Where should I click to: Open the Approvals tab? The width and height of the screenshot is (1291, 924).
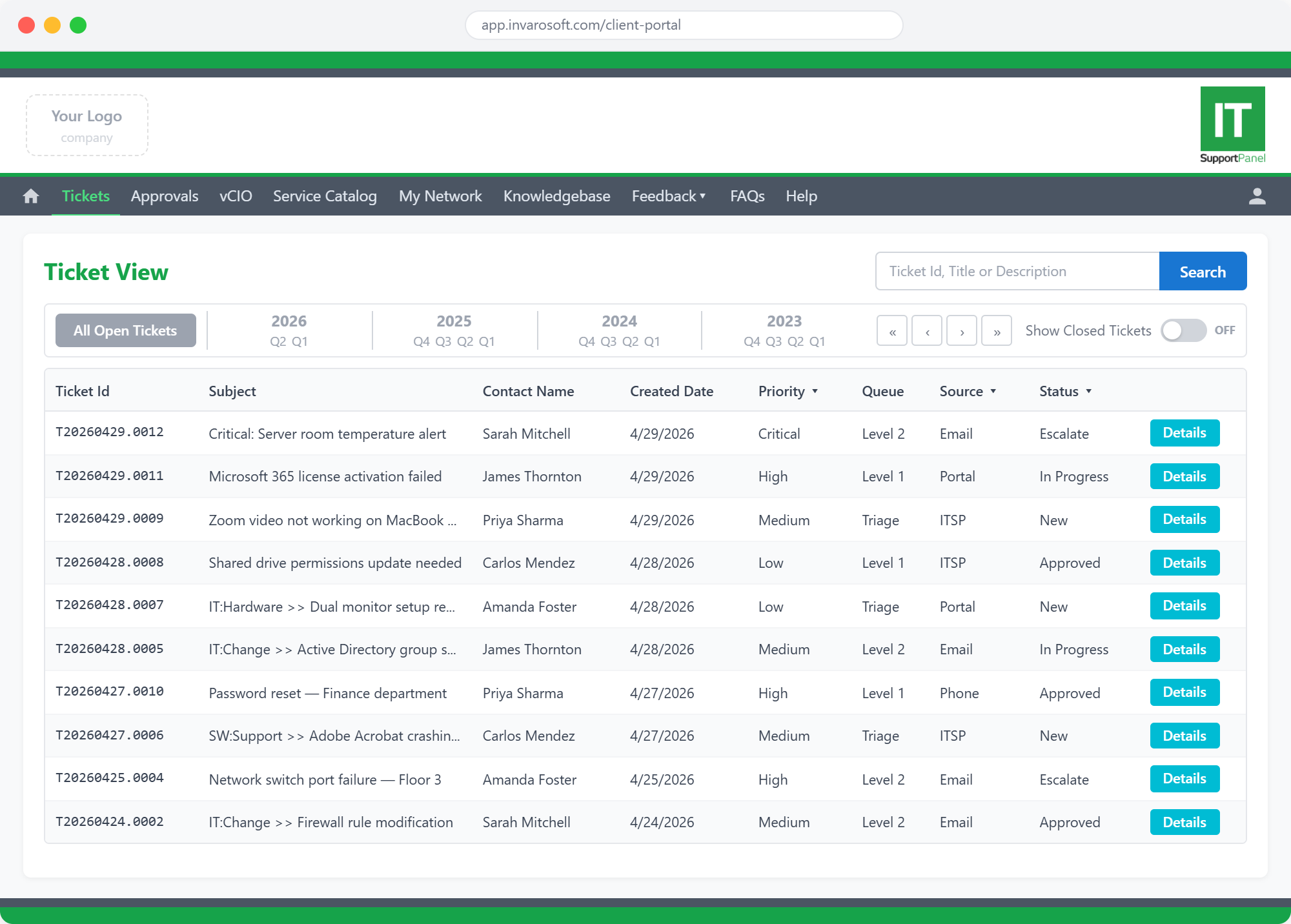(165, 196)
